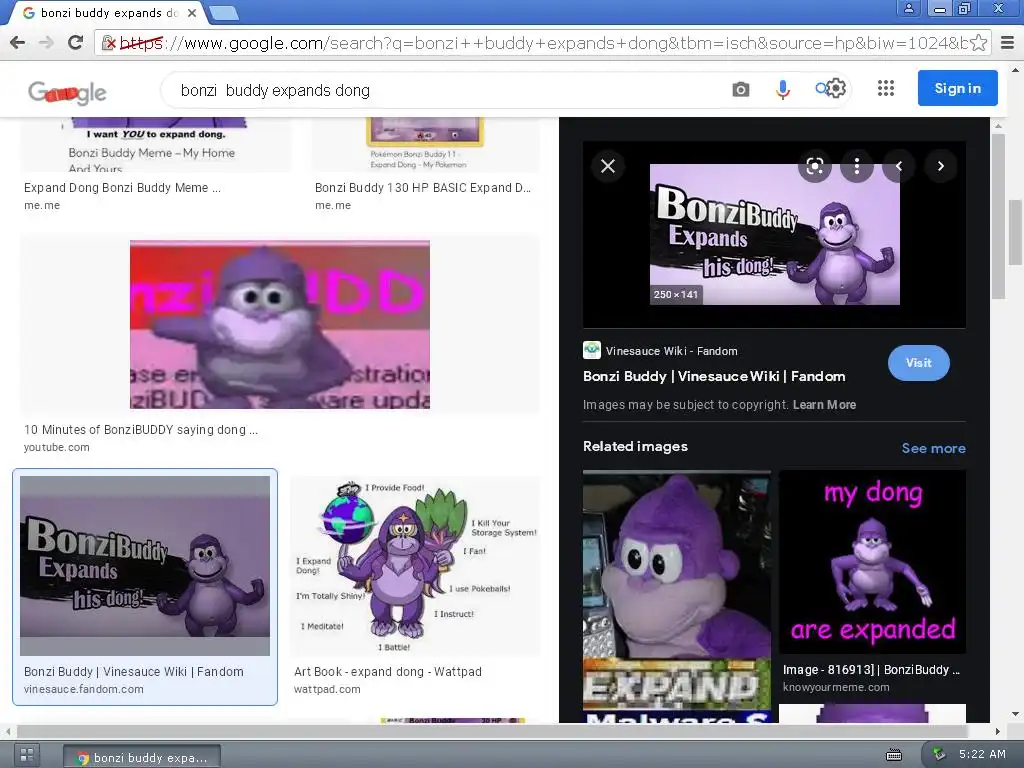The height and width of the screenshot is (768, 1024).
Task: Click the Chrome profile user icon
Action: (908, 8)
